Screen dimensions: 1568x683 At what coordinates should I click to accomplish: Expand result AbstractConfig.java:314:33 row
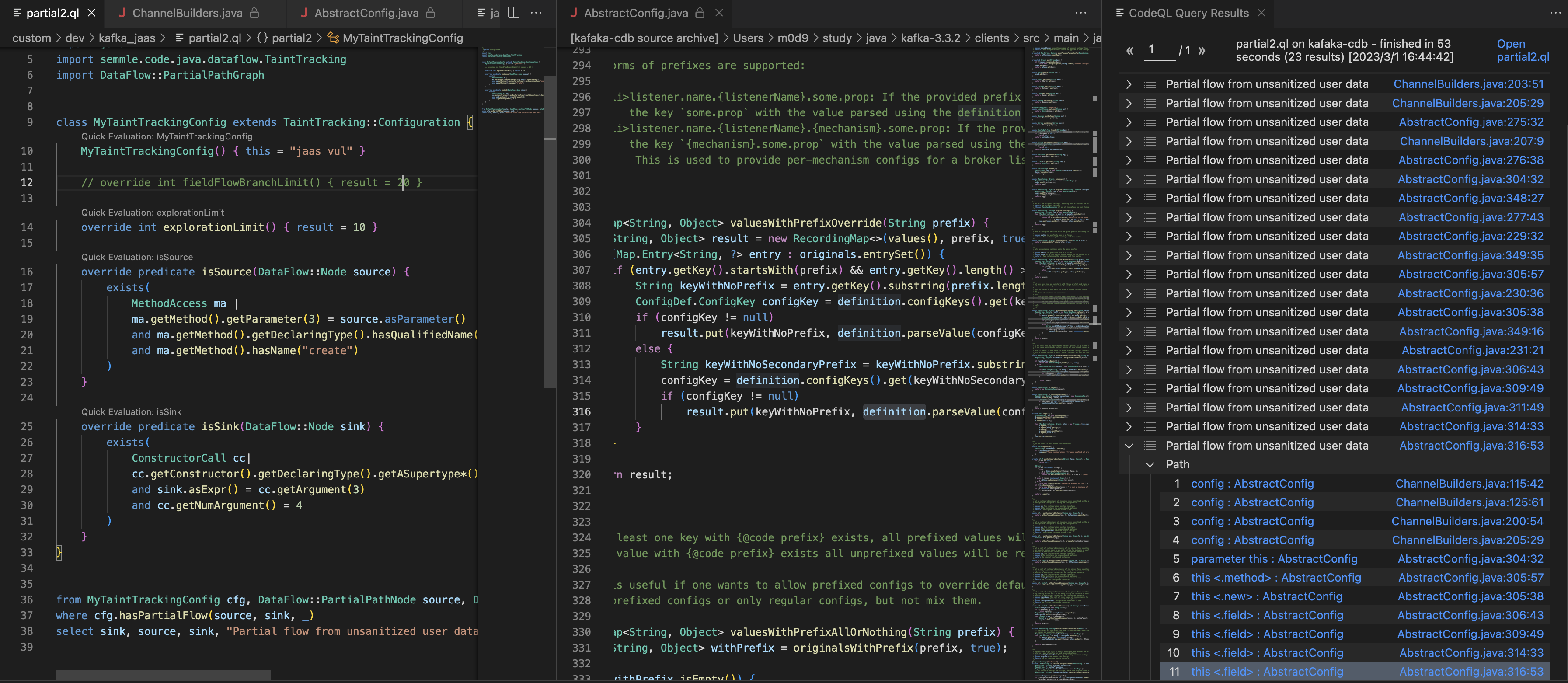[1129, 427]
